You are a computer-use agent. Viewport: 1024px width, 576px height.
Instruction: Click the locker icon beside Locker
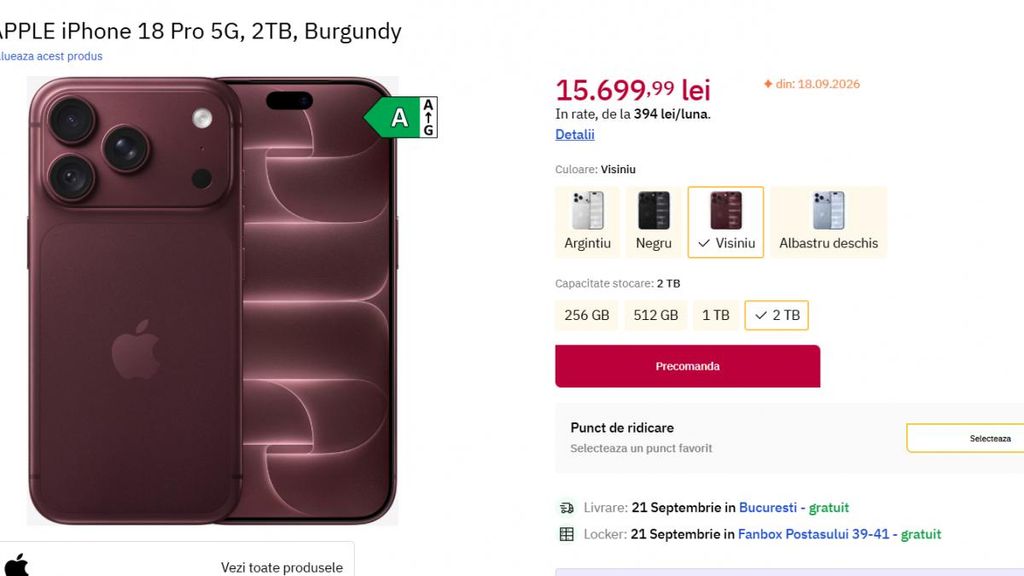[x=566, y=534]
